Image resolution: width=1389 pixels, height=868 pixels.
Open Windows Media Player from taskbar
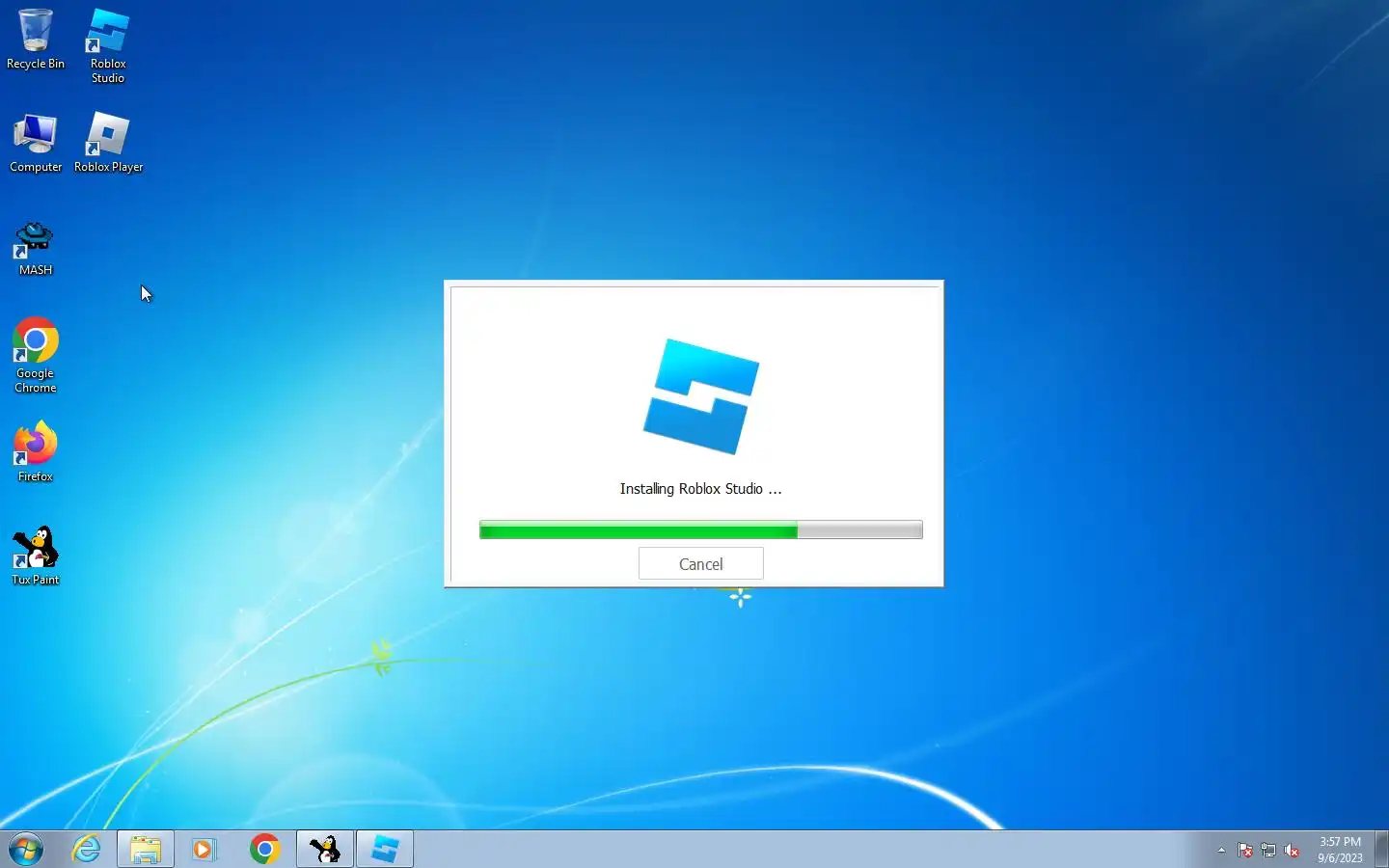point(204,850)
